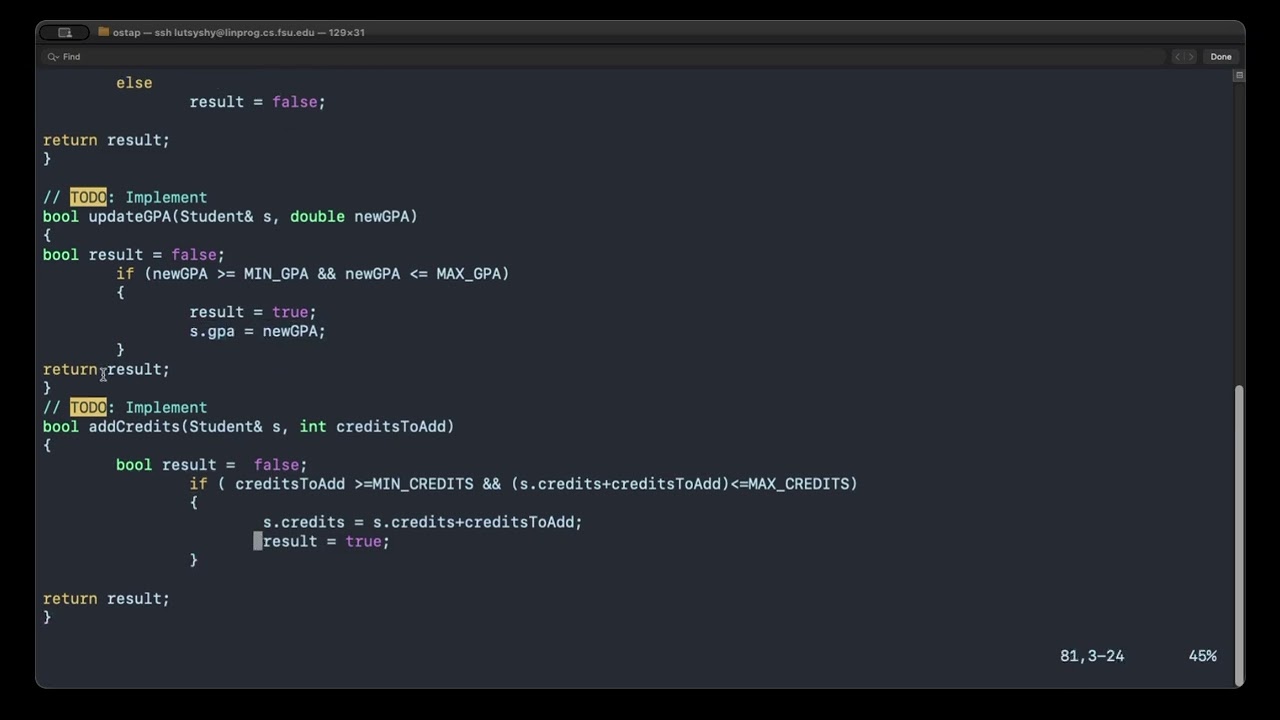Click 'result = false;' under else
Image resolution: width=1280 pixels, height=720 pixels.
pos(258,102)
